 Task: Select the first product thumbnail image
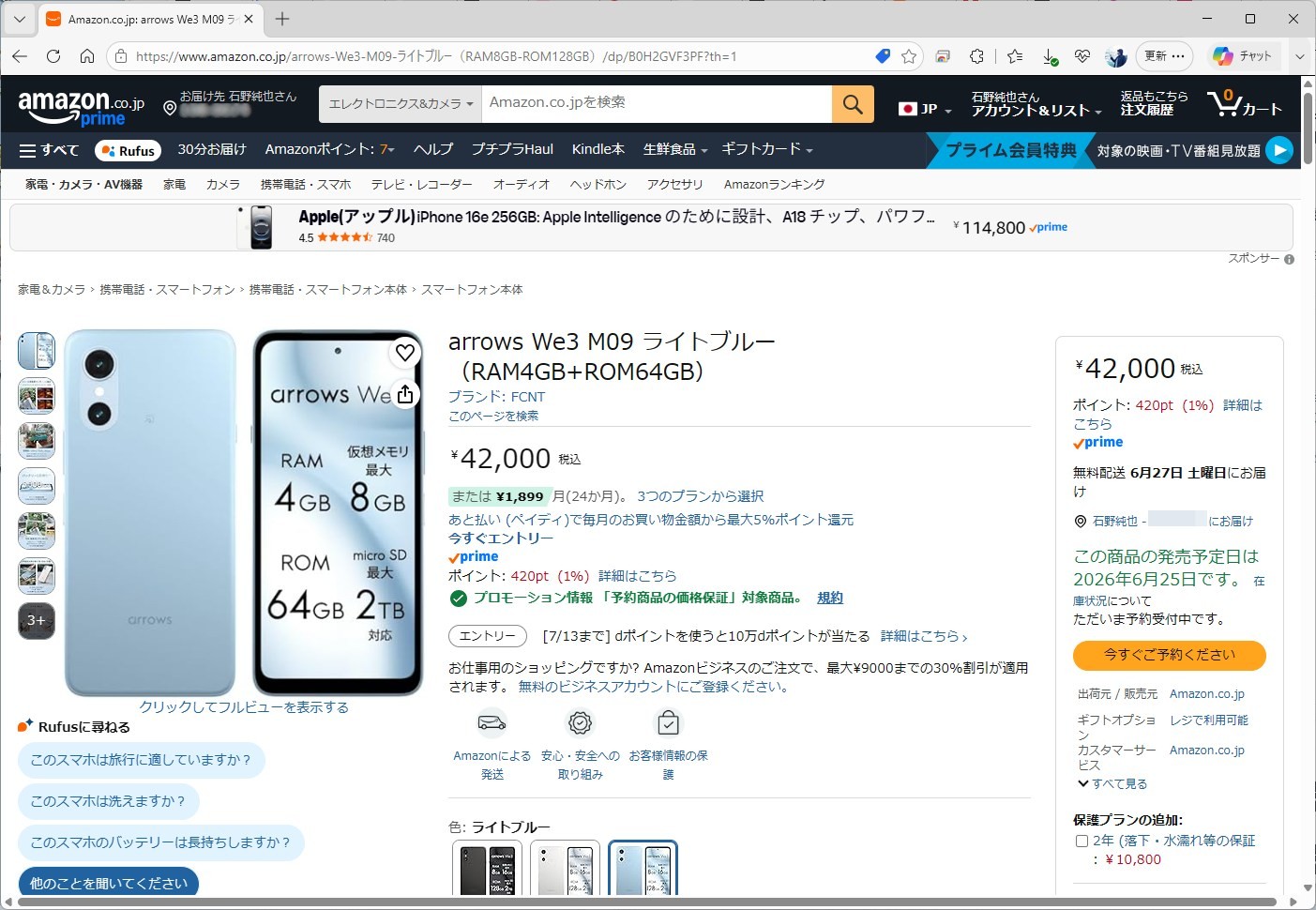pos(37,351)
